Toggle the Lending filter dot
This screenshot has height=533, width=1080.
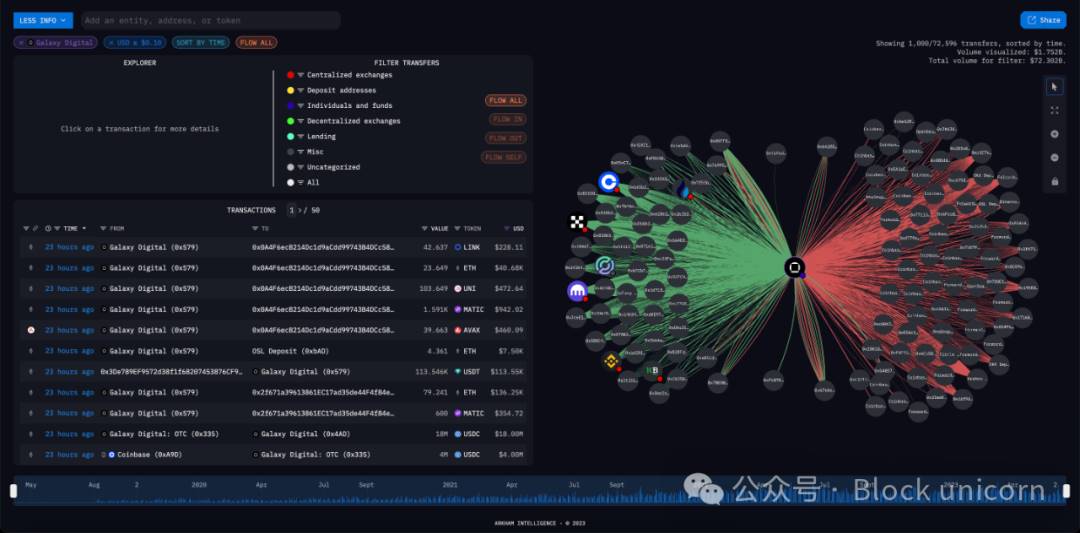click(x=290, y=136)
